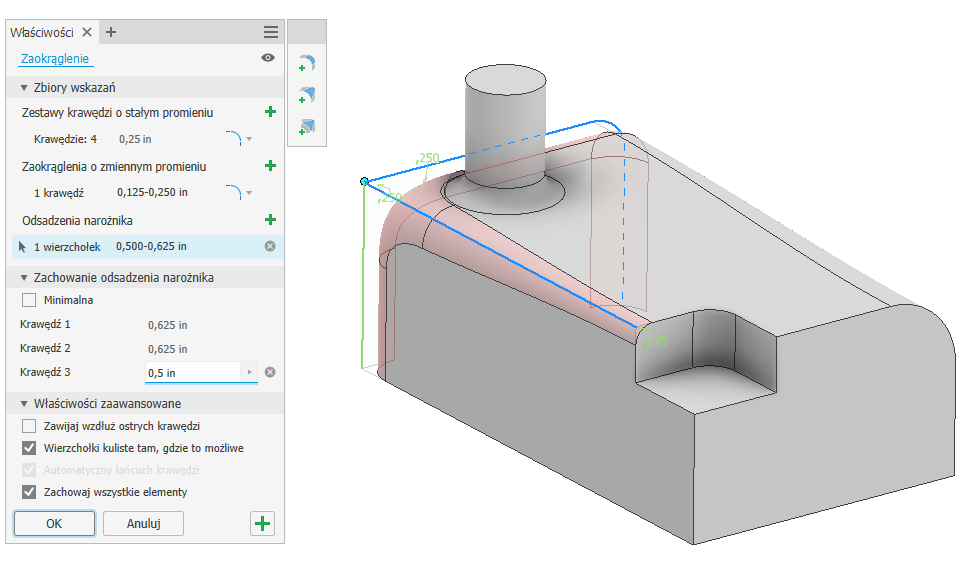This screenshot has height=572, width=964.
Task: Add a new panel tab with plus
Action: (x=111, y=32)
